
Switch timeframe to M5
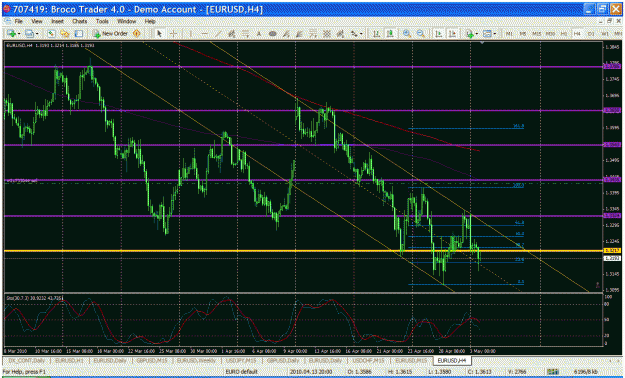click(523, 34)
